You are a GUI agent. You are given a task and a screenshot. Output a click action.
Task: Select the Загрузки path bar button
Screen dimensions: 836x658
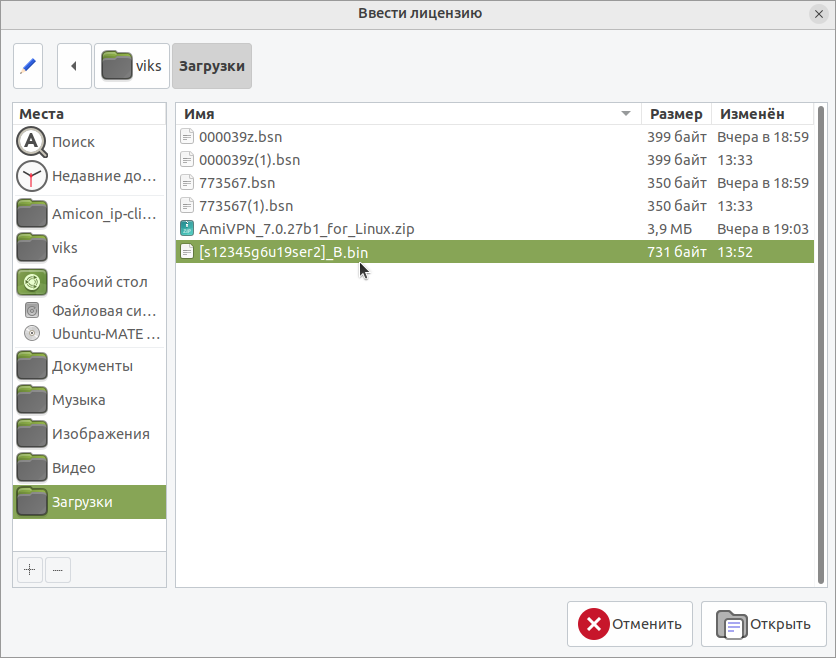212,66
